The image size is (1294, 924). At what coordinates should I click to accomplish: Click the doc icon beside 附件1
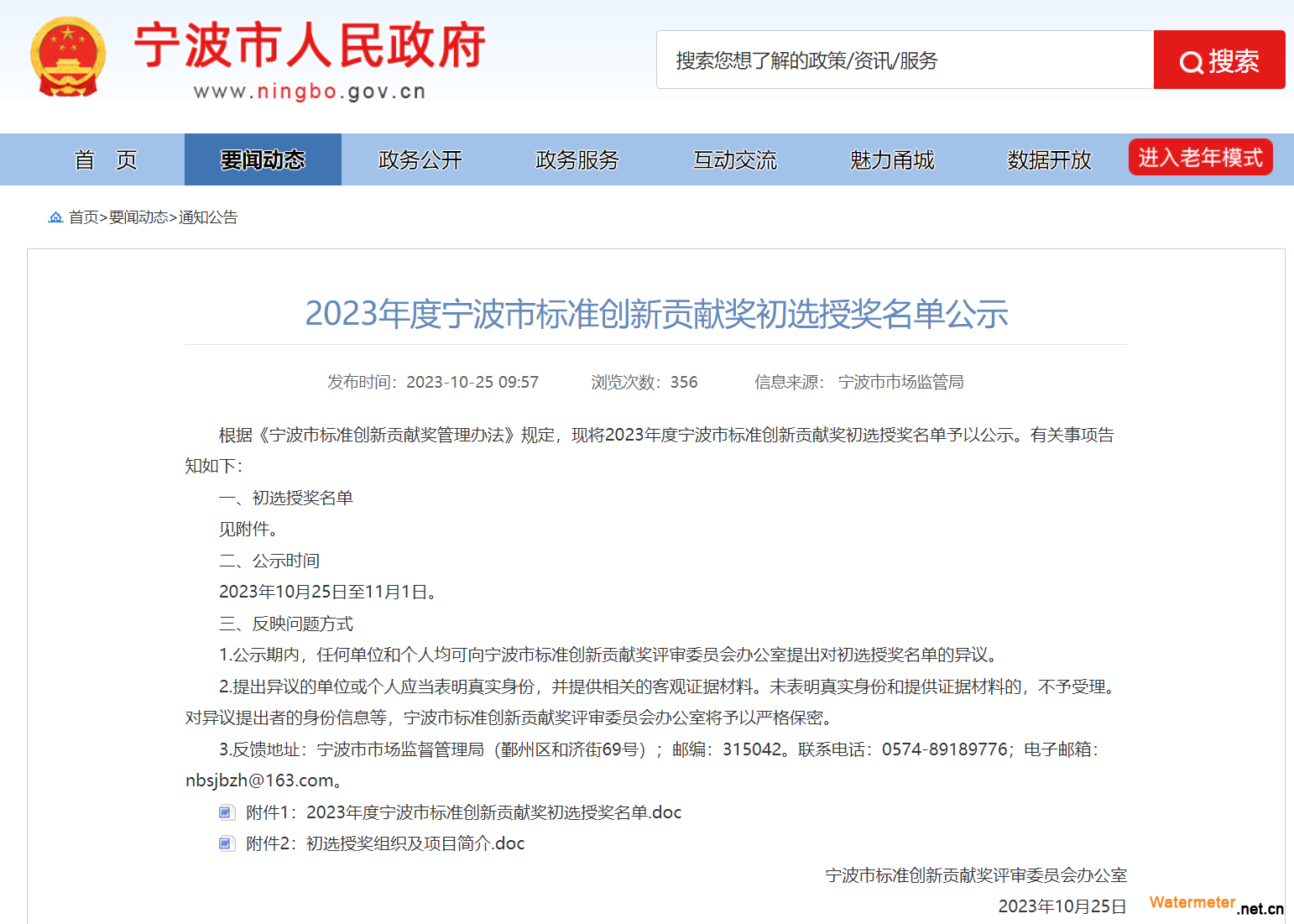coord(227,812)
